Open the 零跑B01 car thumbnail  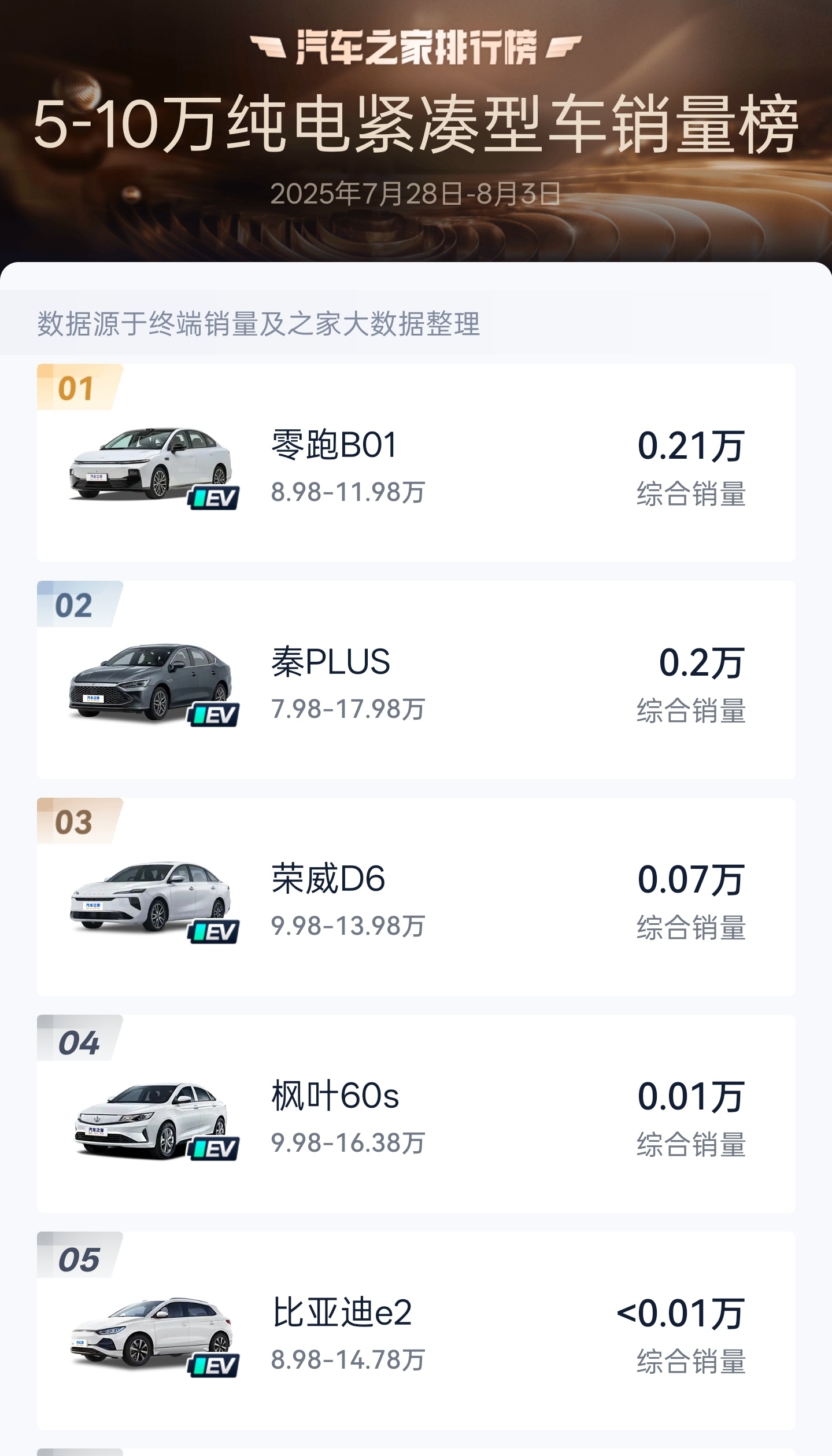click(x=150, y=465)
